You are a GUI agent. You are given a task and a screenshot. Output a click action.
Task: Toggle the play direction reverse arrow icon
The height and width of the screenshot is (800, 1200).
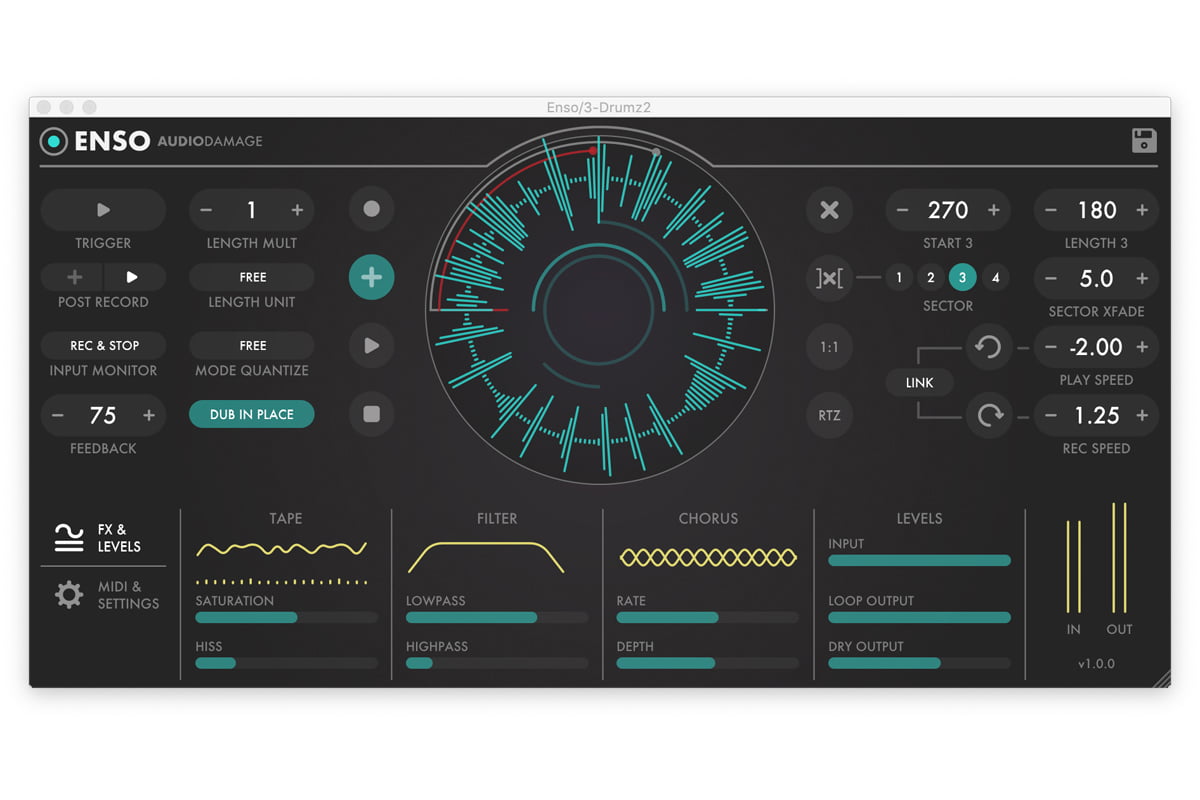click(x=988, y=347)
